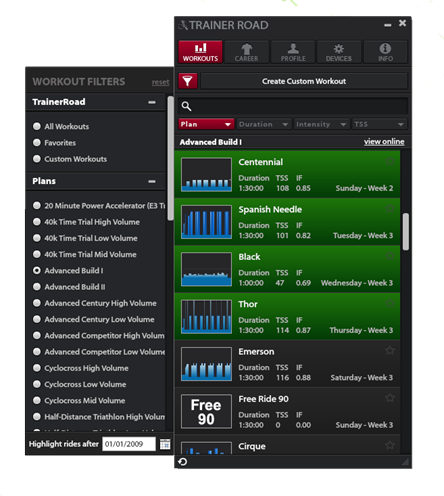Click the workout list scrollbar thumb
The image size is (444, 496).
(406, 232)
